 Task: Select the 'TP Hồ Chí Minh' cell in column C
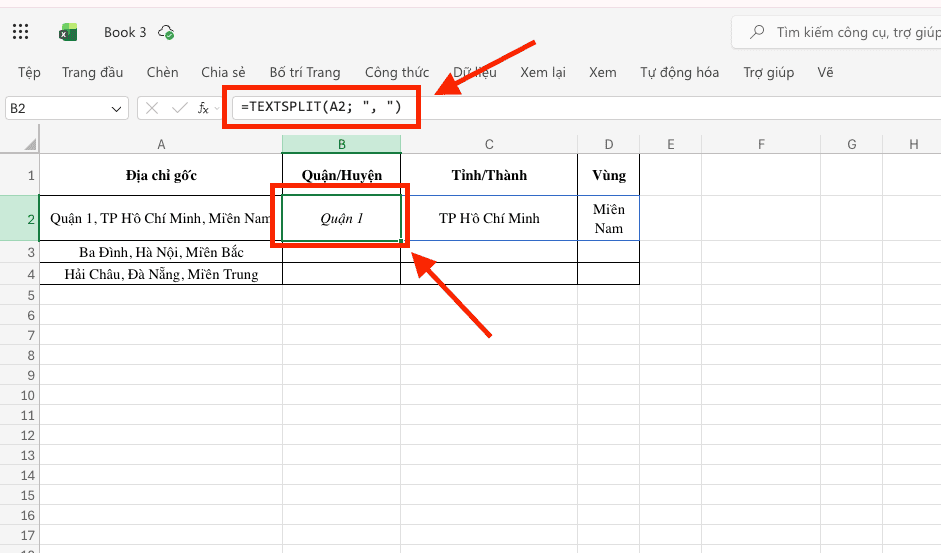point(489,219)
